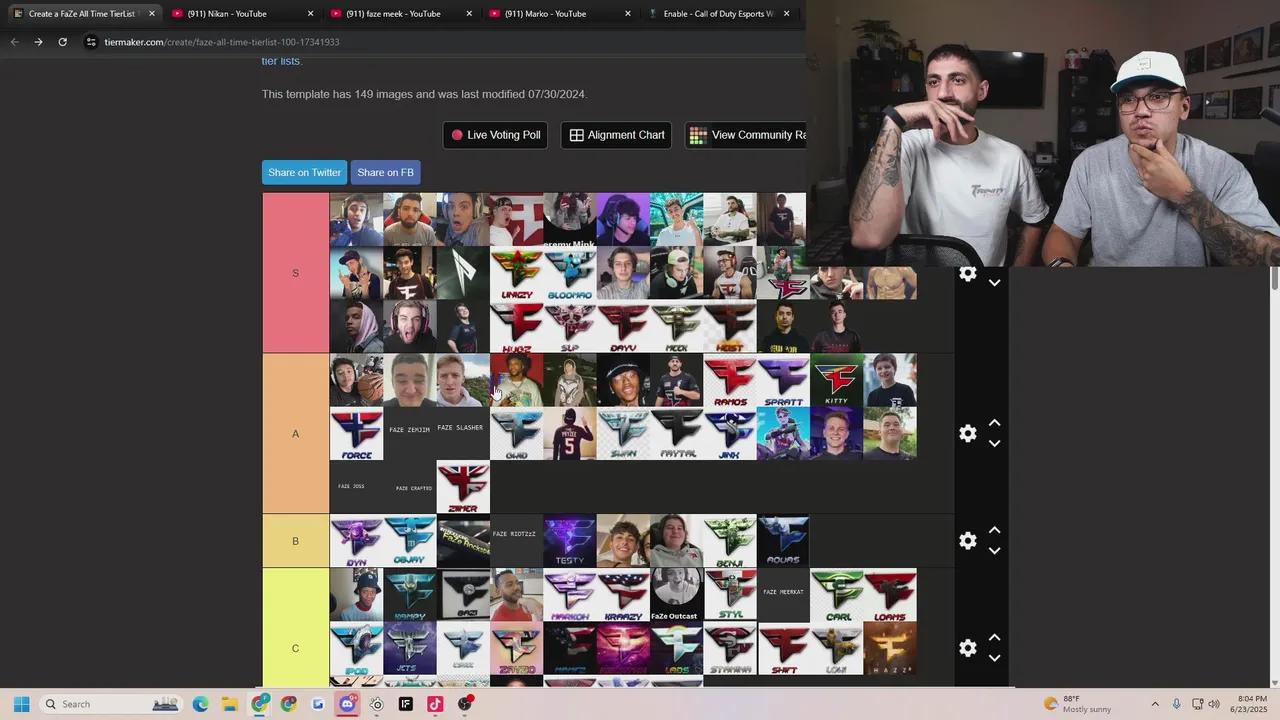Open OBS Studio from taskbar
This screenshot has height=720, width=1280.
pyautogui.click(x=465, y=704)
